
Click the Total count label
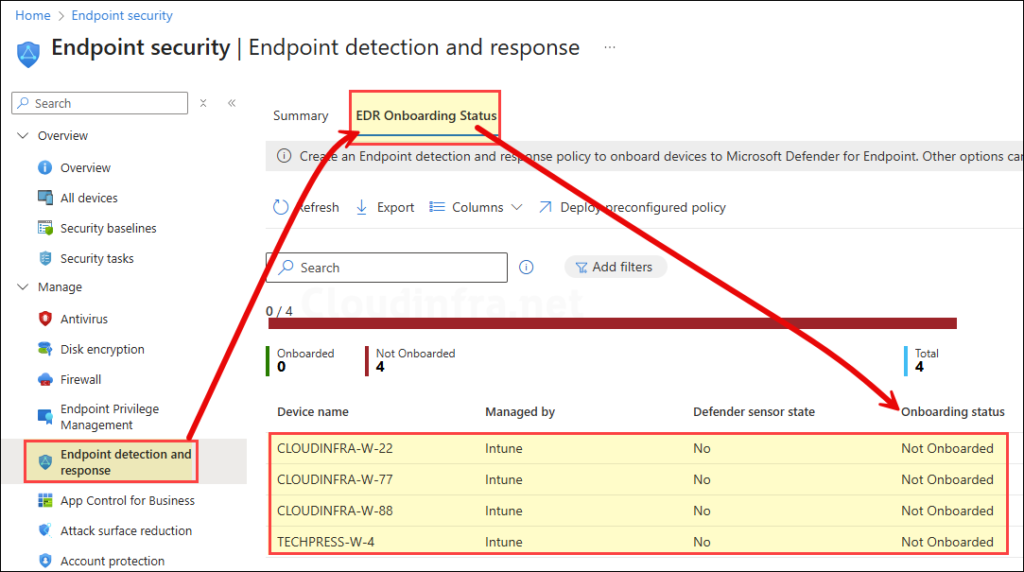(x=927, y=353)
